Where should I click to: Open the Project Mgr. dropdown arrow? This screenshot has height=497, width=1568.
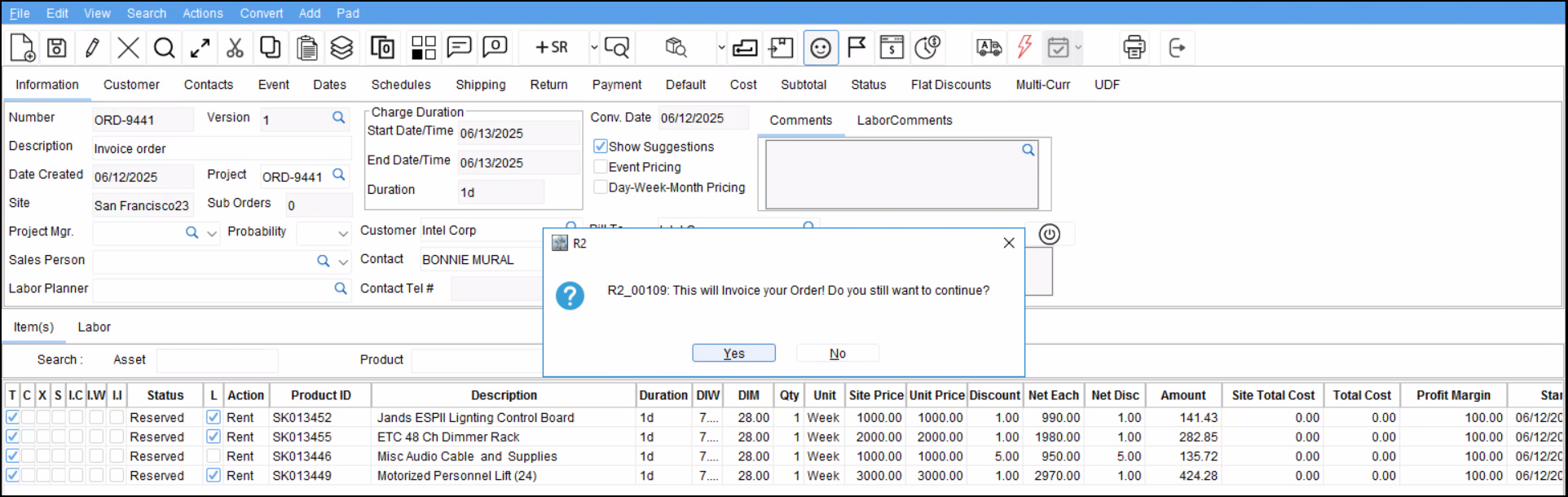pos(212,233)
